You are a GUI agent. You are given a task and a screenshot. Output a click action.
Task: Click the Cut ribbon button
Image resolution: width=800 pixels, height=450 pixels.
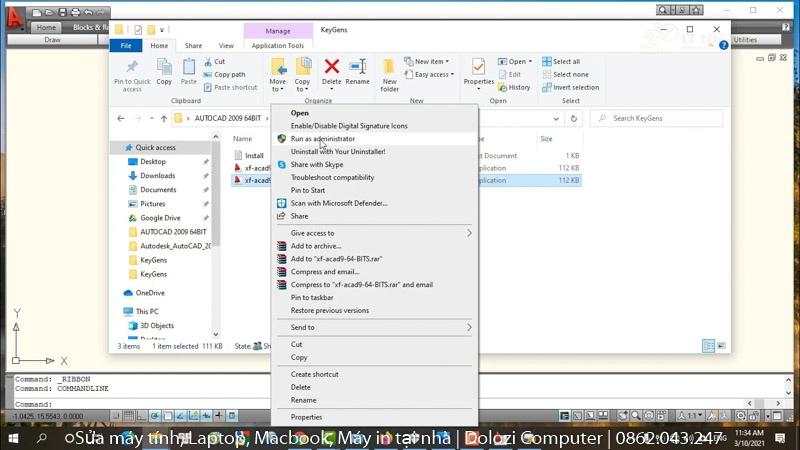coord(215,61)
